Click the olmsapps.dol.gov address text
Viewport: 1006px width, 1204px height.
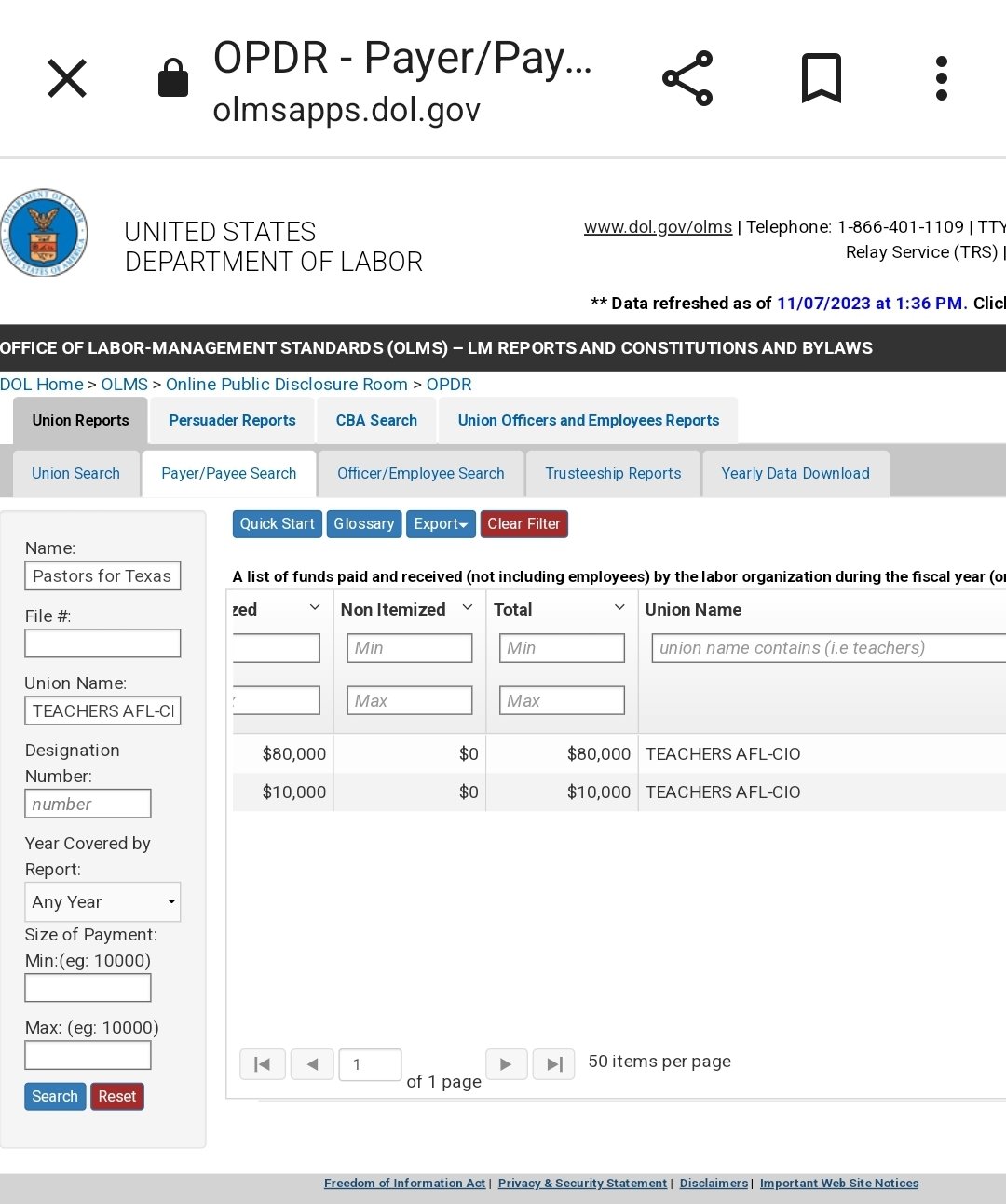[347, 110]
